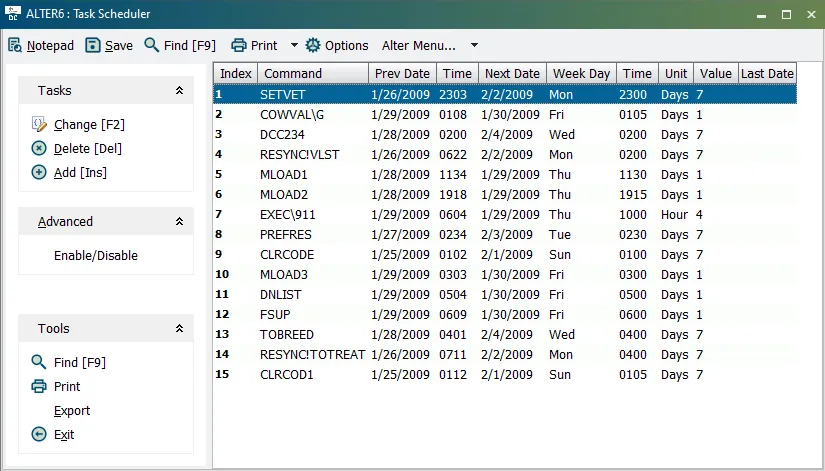The width and height of the screenshot is (825, 471).
Task: Collapse the Advanced panel
Action: tap(179, 222)
